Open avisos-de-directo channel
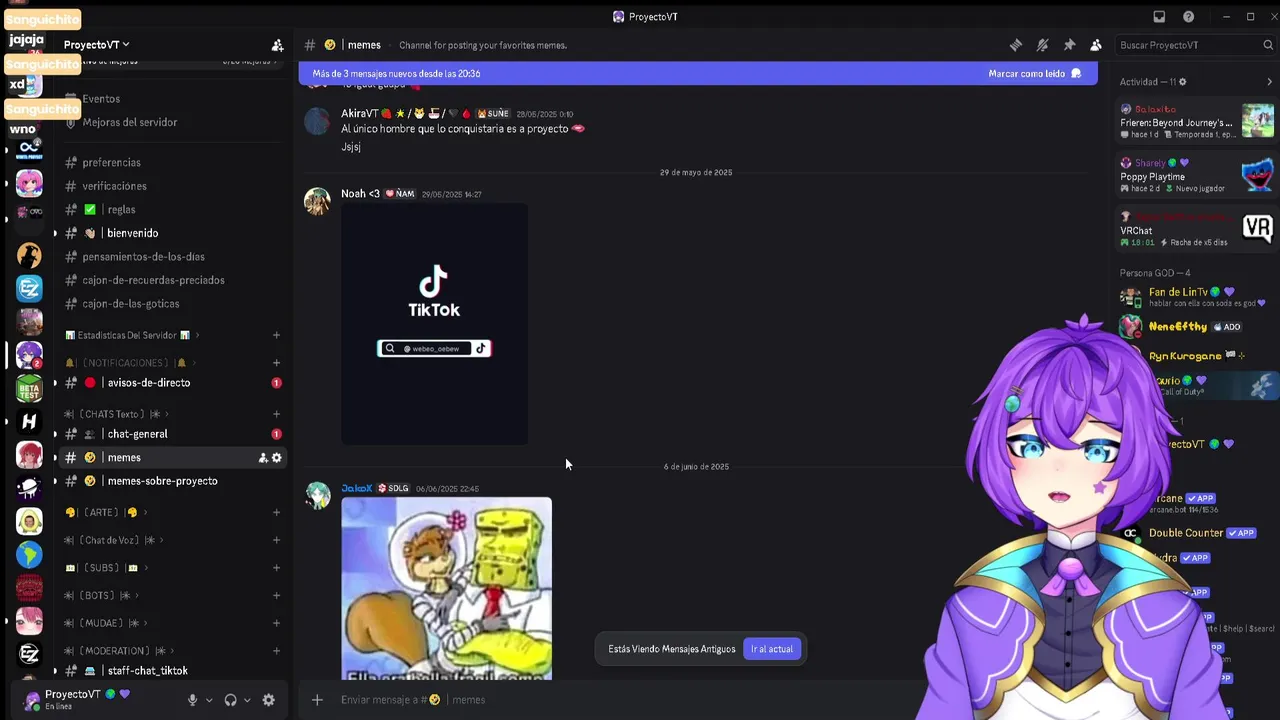This screenshot has width=1280, height=720. tap(148, 383)
